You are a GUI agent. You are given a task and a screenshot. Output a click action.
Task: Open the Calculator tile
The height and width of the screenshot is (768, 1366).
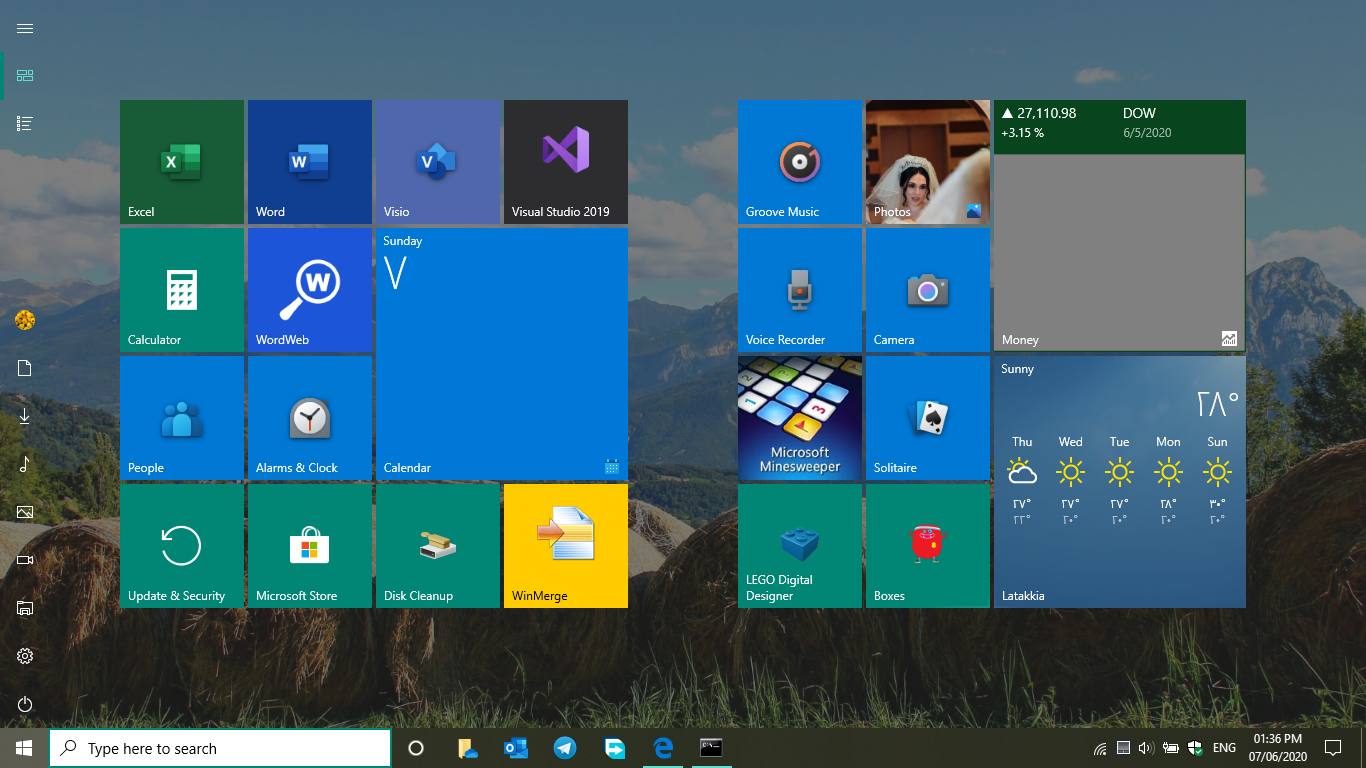(182, 290)
